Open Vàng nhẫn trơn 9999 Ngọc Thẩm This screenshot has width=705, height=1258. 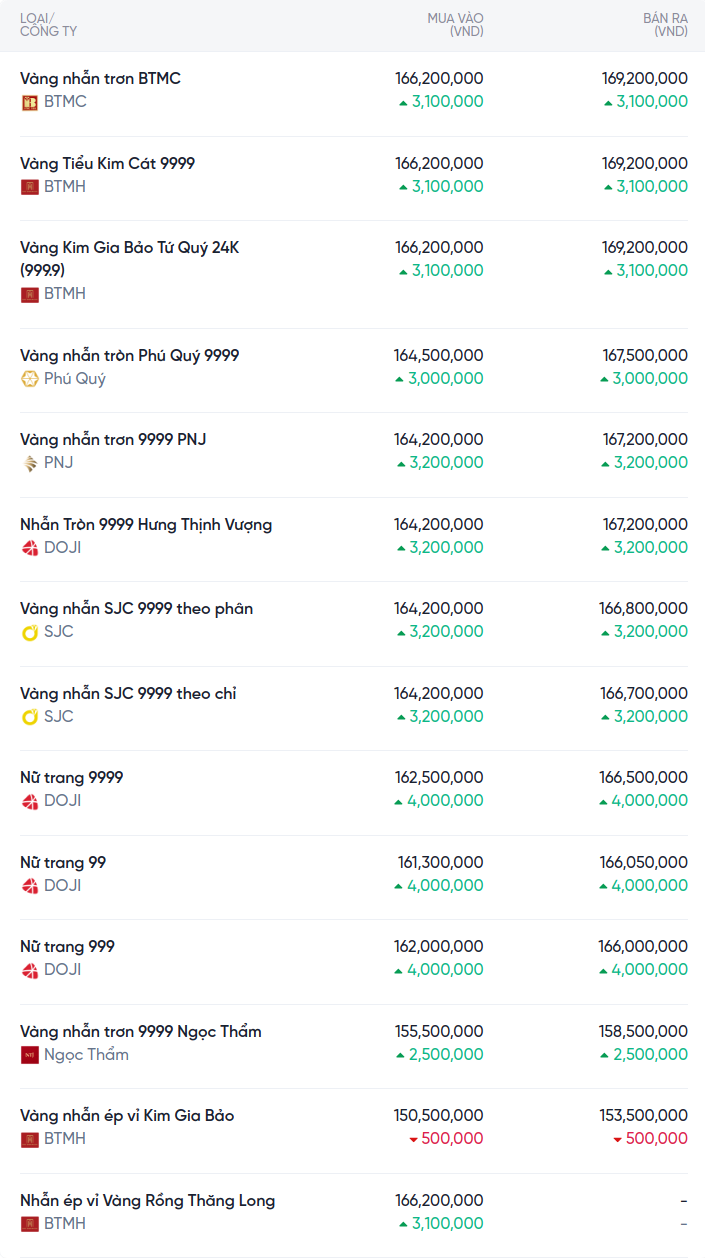(140, 1031)
